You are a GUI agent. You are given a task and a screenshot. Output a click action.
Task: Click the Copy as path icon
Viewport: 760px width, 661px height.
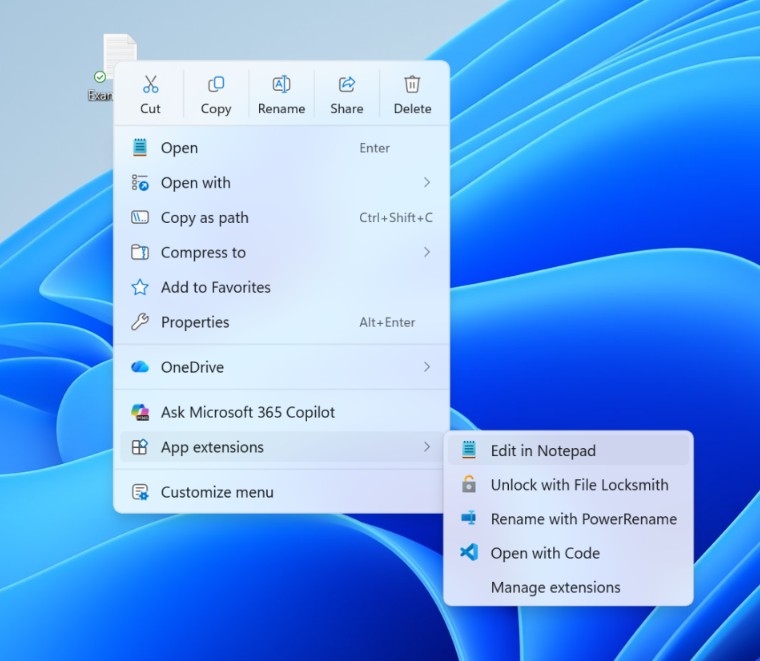point(140,218)
